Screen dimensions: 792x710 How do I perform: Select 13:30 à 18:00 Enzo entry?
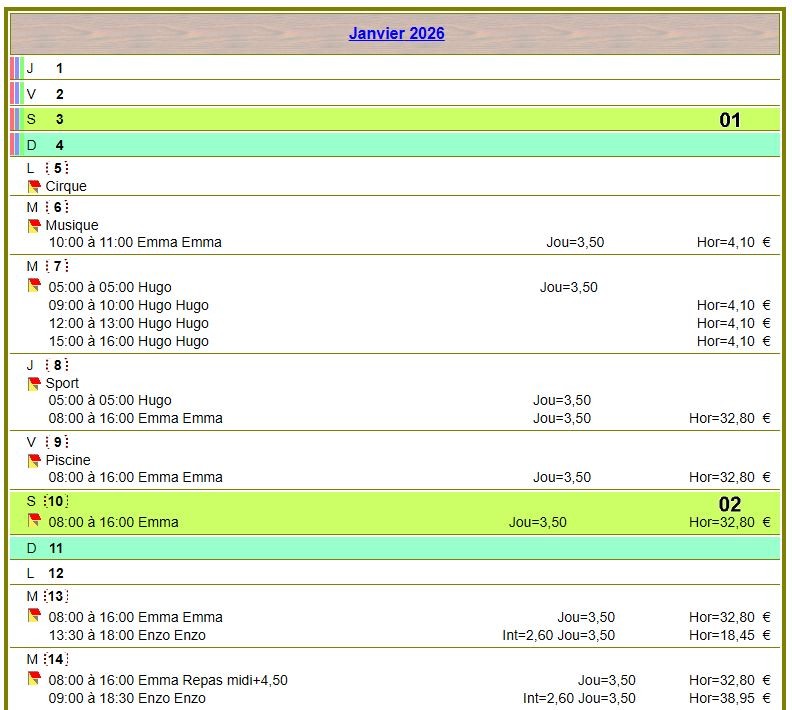click(127, 635)
